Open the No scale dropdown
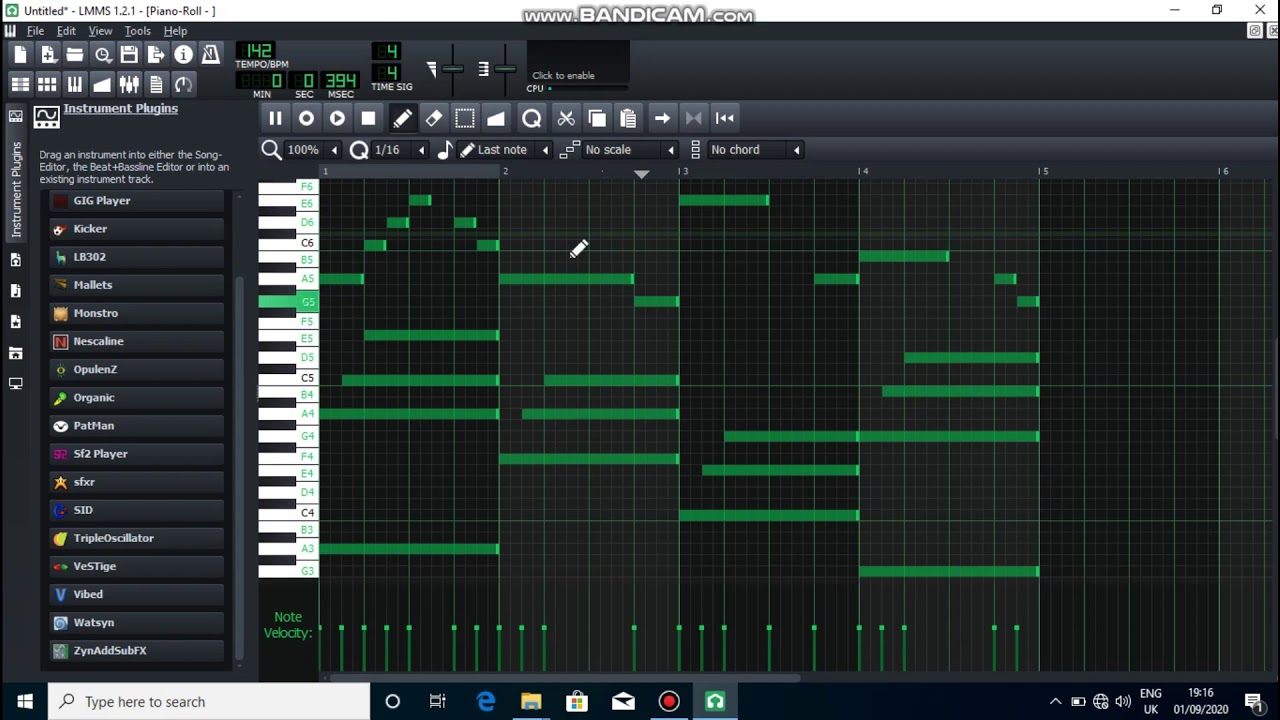1280x720 pixels. [629, 150]
